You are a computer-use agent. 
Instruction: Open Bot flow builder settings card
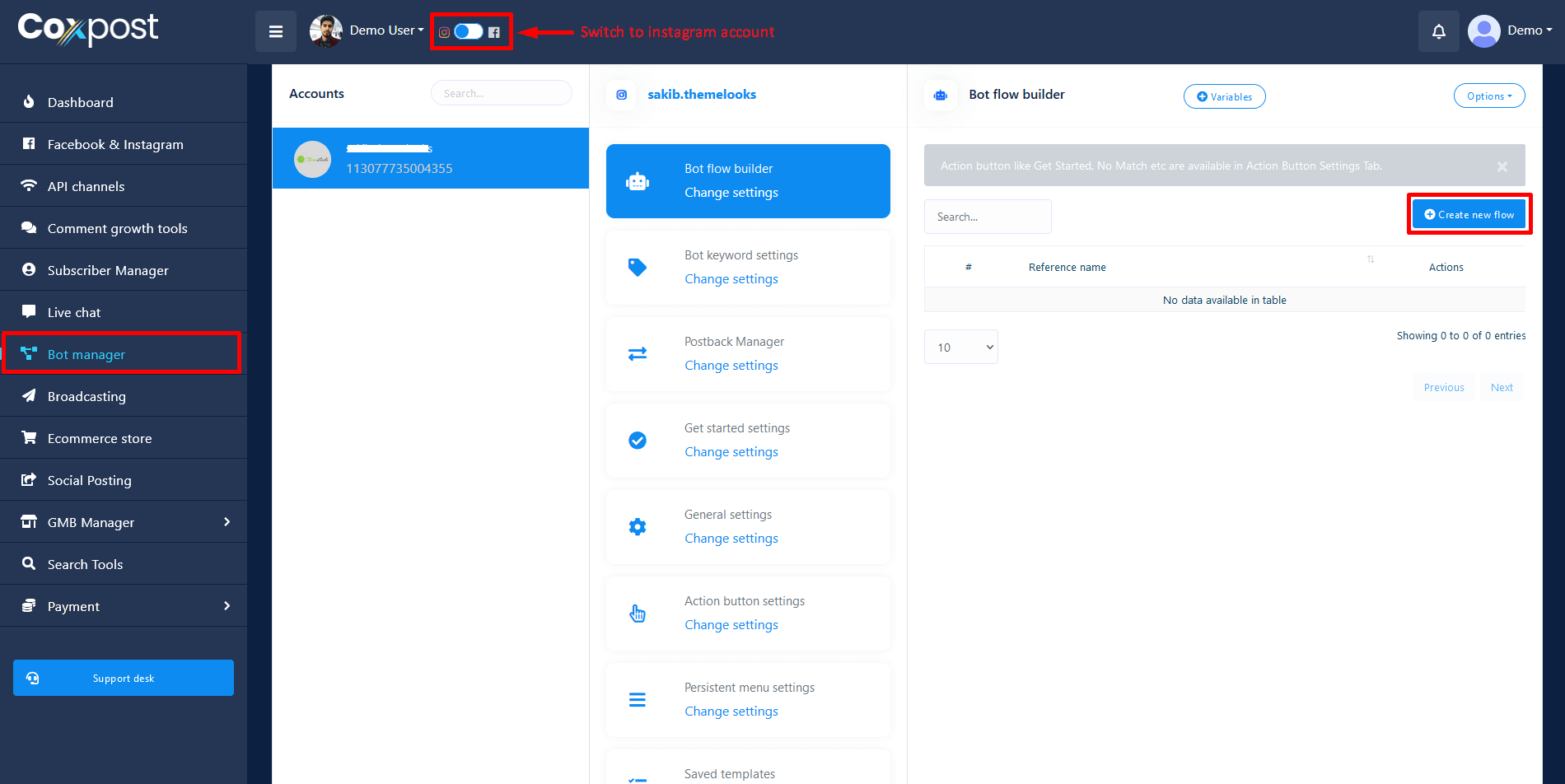pyautogui.click(x=748, y=181)
